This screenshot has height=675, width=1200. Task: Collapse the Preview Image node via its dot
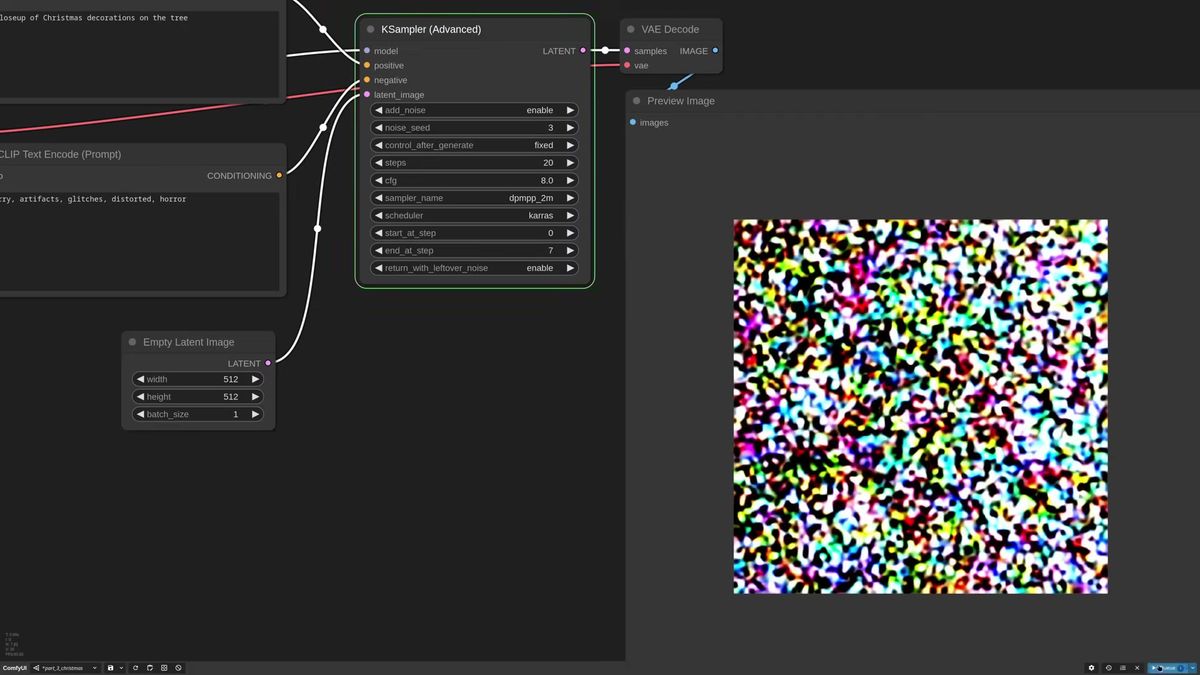pyautogui.click(x=636, y=101)
